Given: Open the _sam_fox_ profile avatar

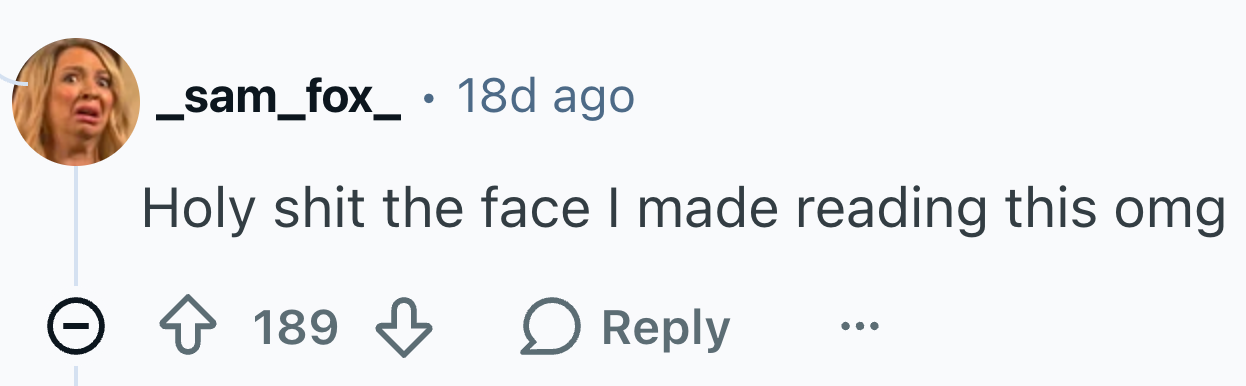Looking at the screenshot, I should click(76, 101).
